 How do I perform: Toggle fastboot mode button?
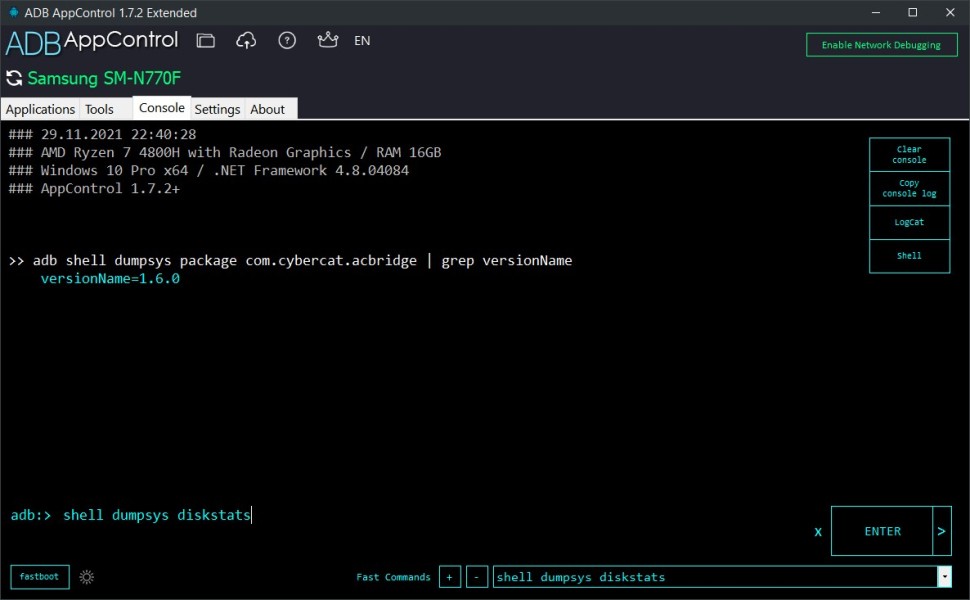[40, 577]
